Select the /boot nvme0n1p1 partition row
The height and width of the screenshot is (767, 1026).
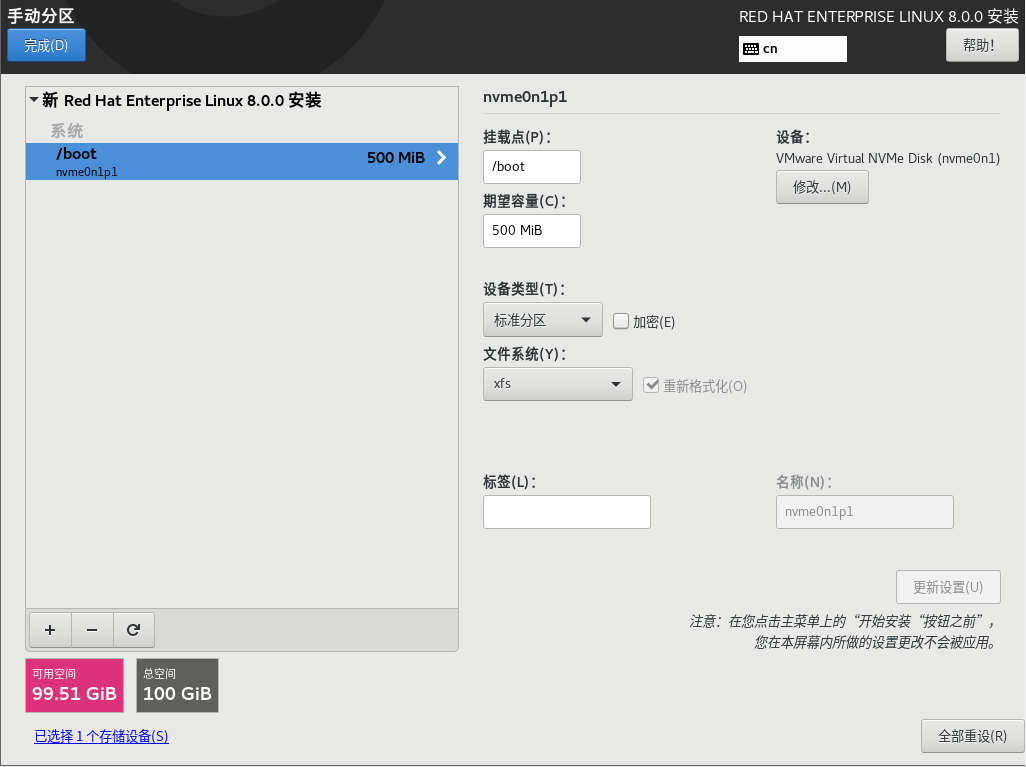coord(241,161)
